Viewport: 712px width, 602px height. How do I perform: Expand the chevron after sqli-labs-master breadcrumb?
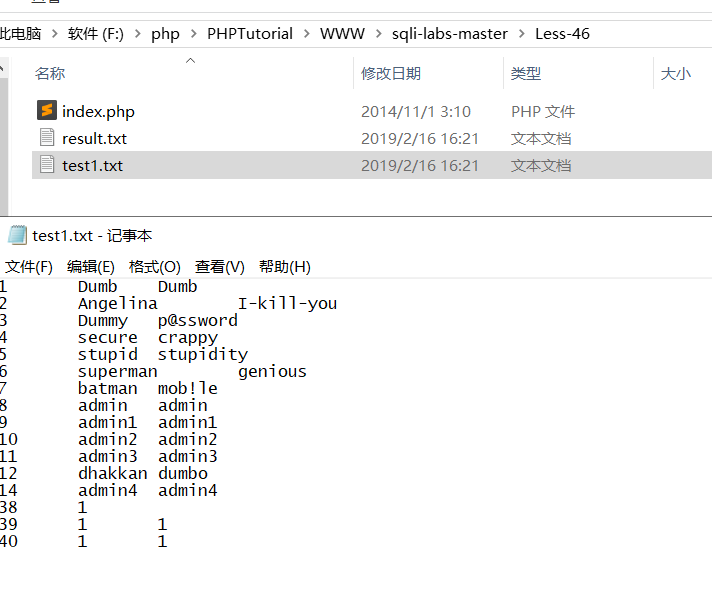click(522, 34)
